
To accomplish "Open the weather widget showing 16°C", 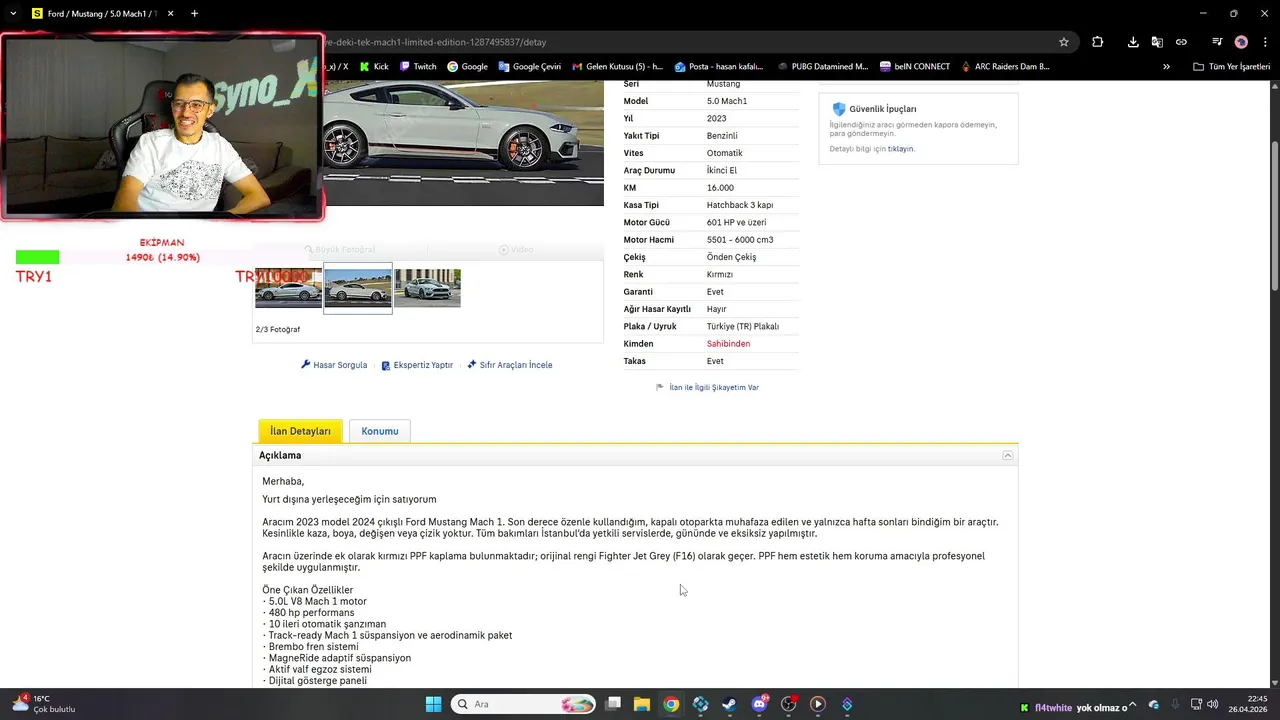I will pos(44,704).
